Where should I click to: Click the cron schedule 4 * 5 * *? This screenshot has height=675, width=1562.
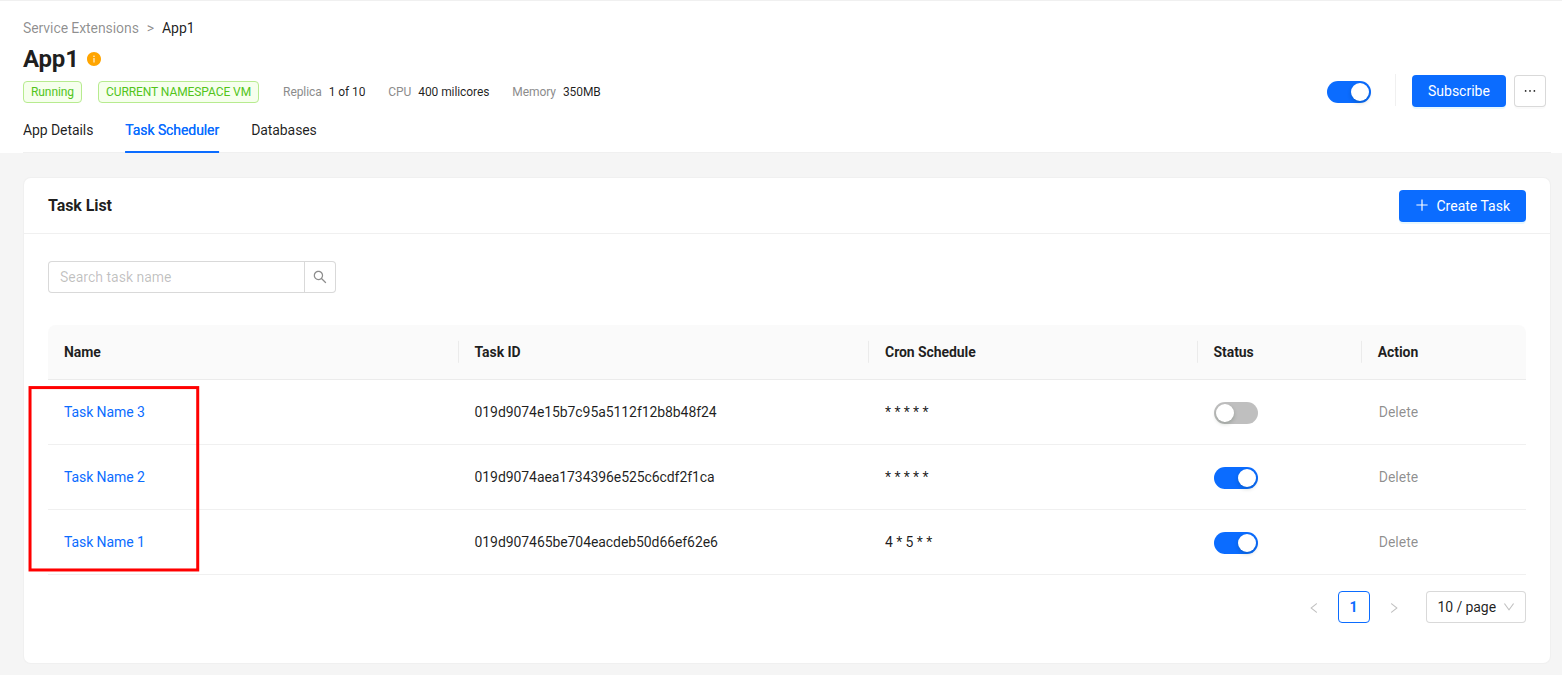pyautogui.click(x=908, y=542)
